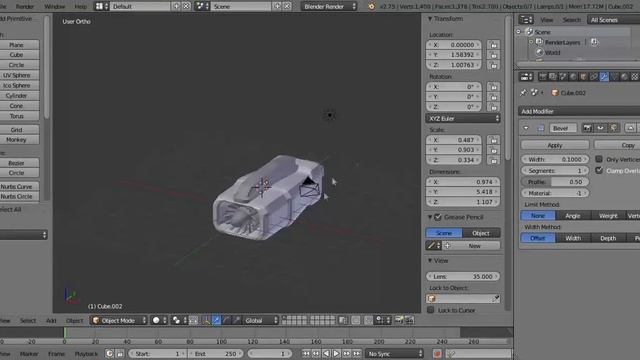640x360 pixels.
Task: Open the Render Layers properties tab icon
Action: tap(553, 77)
